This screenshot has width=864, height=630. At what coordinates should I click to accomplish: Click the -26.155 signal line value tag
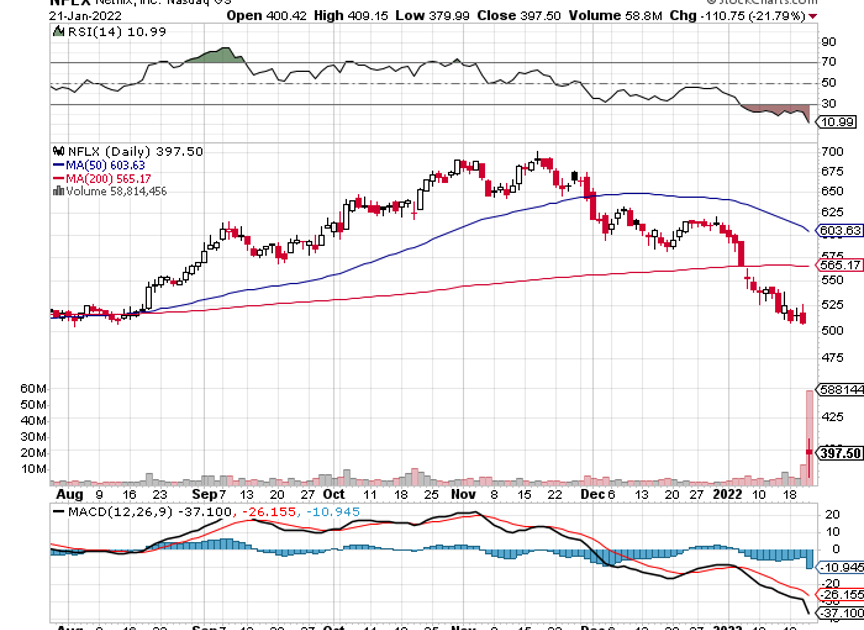[839, 593]
